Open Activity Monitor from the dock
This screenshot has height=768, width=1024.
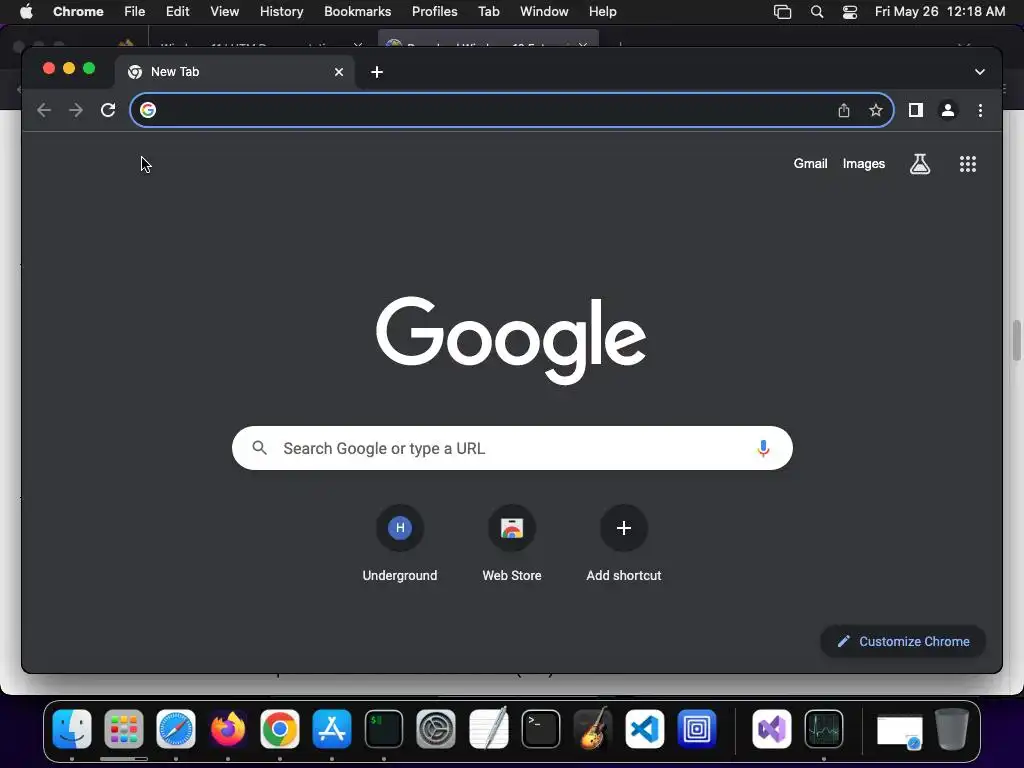(824, 729)
